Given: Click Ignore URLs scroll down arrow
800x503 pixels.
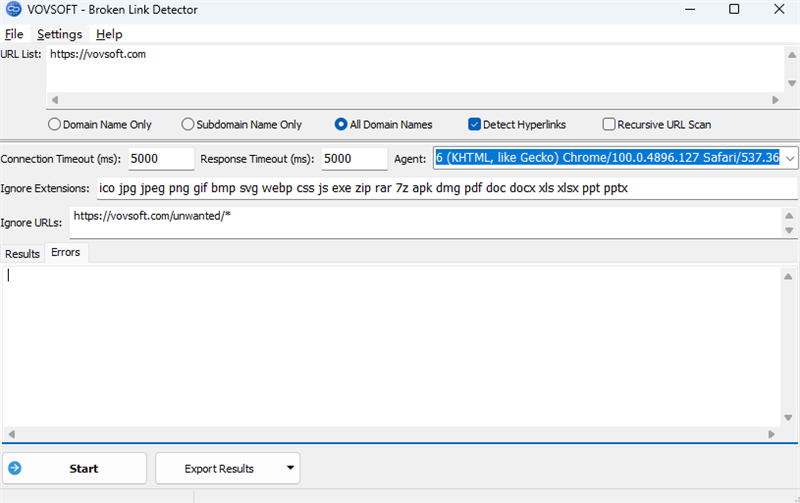Looking at the screenshot, I should (x=789, y=231).
